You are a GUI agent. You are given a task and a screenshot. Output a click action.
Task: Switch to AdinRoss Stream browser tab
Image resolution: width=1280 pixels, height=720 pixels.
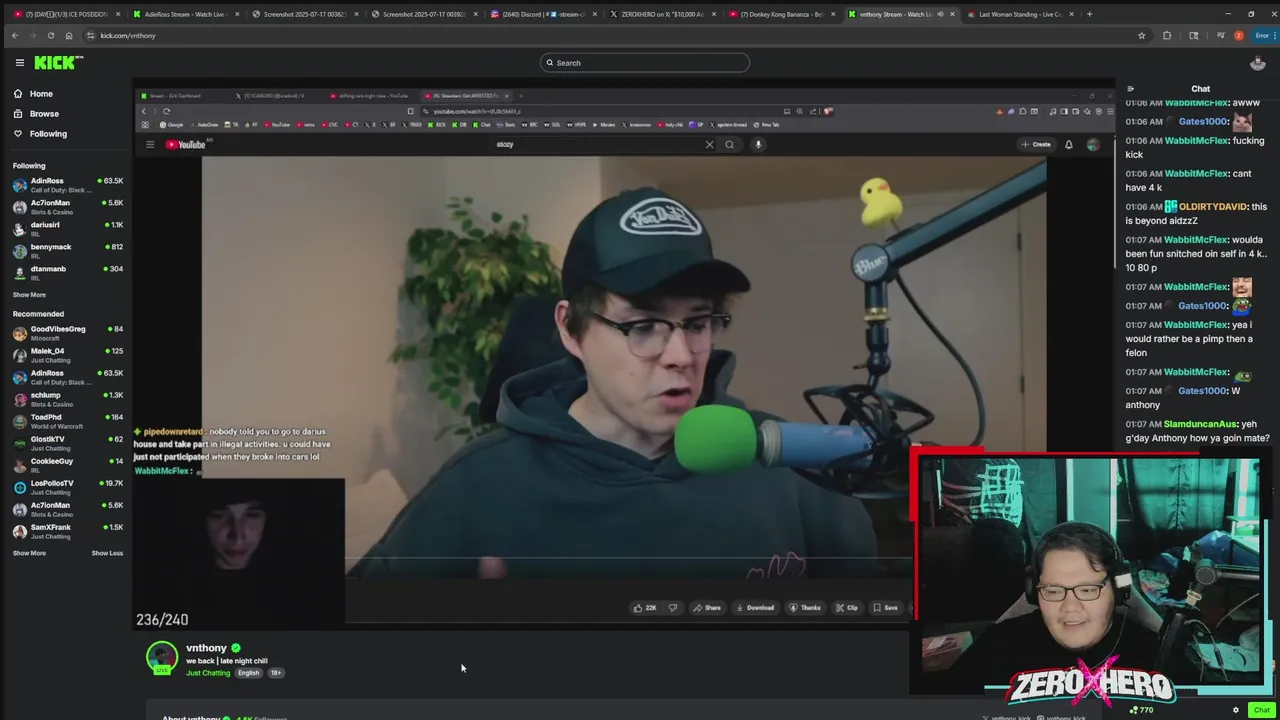(x=185, y=14)
